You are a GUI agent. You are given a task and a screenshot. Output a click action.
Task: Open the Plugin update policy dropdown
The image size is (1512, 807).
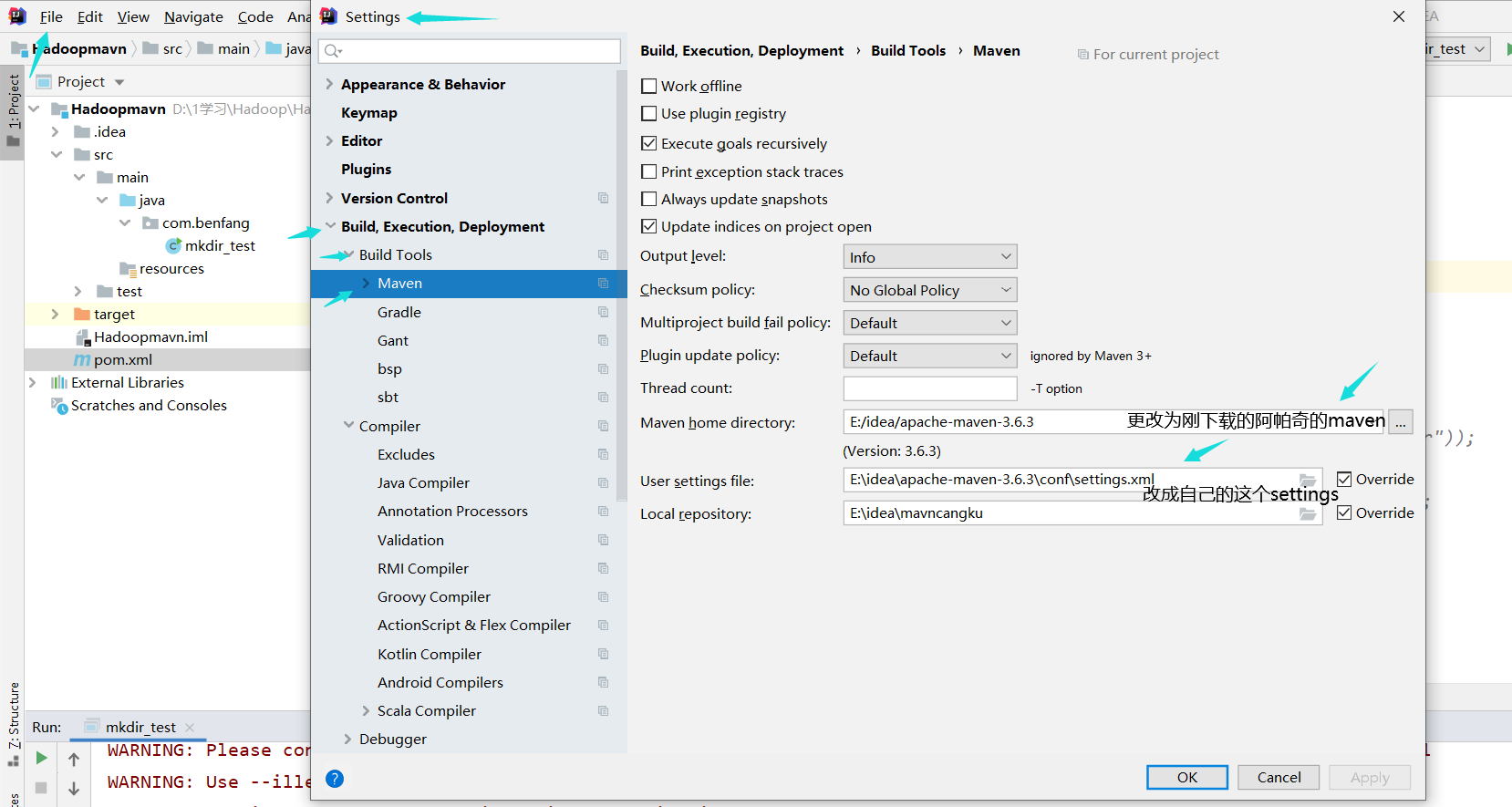tap(930, 356)
